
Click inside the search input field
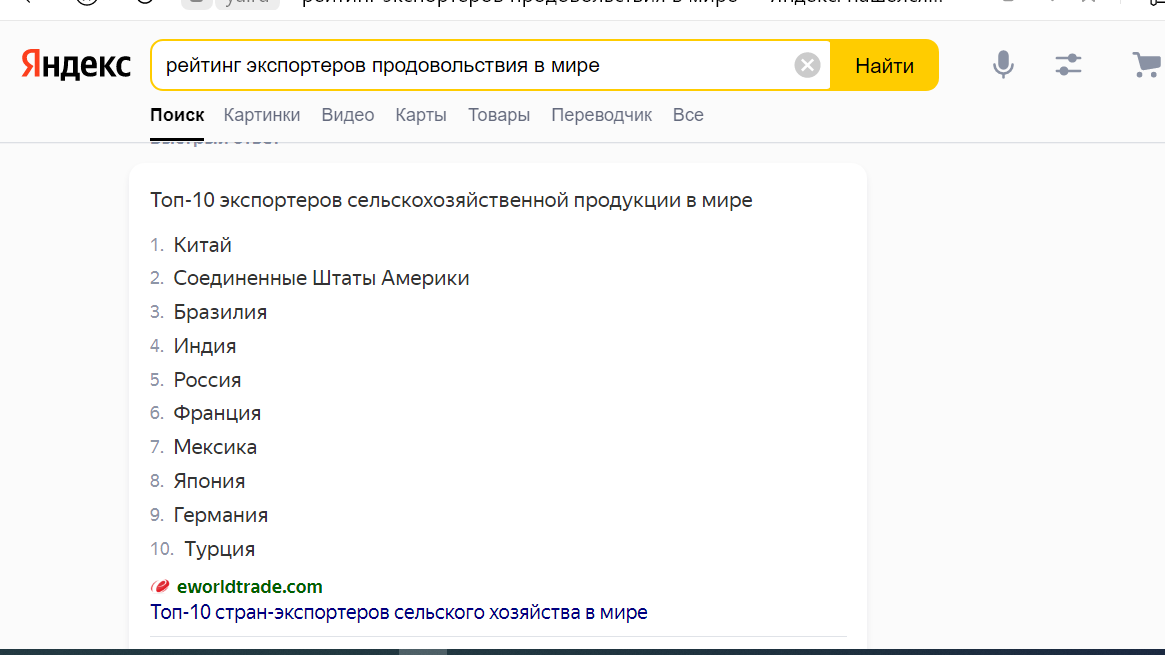click(450, 64)
